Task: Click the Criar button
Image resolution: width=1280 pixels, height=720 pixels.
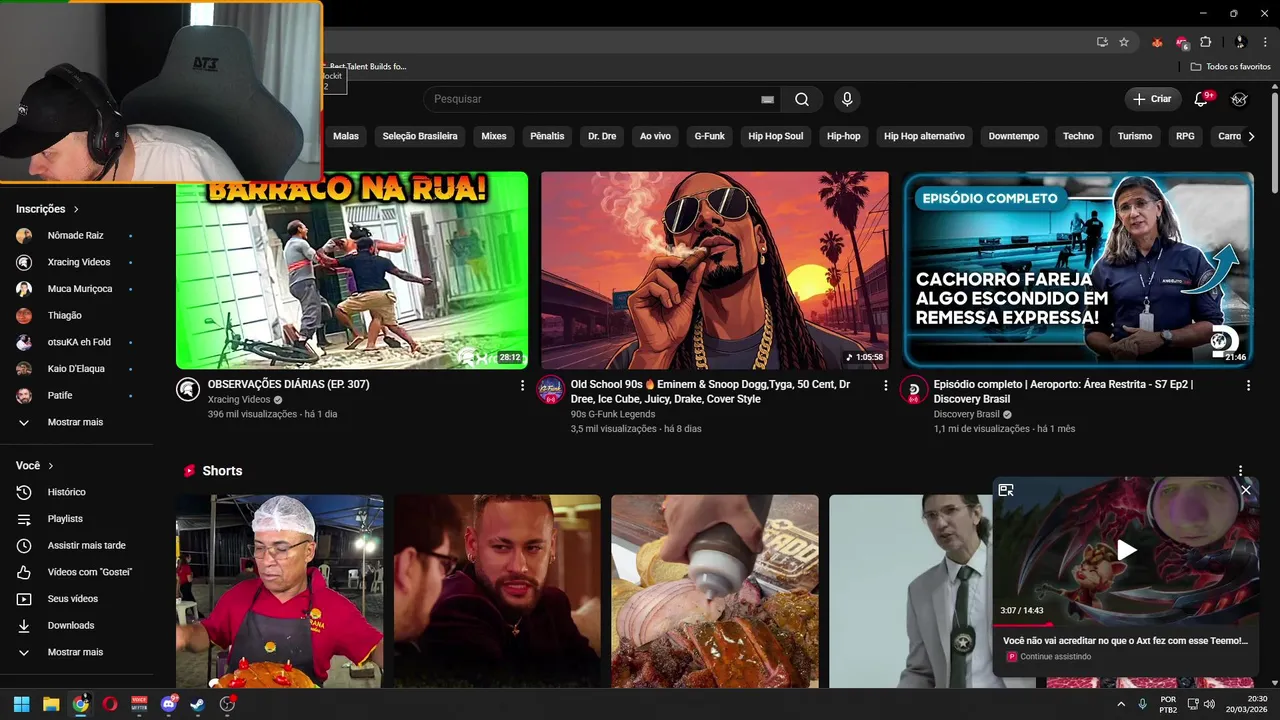Action: pyautogui.click(x=1152, y=99)
